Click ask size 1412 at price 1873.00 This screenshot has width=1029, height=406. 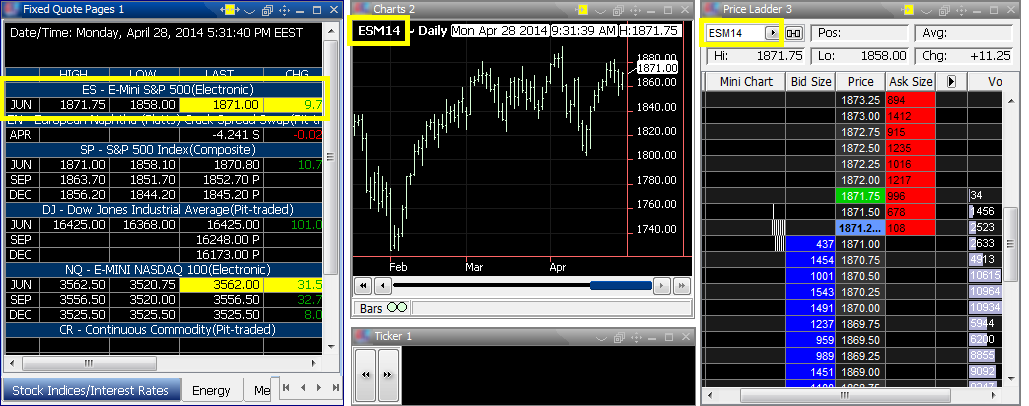tap(910, 116)
